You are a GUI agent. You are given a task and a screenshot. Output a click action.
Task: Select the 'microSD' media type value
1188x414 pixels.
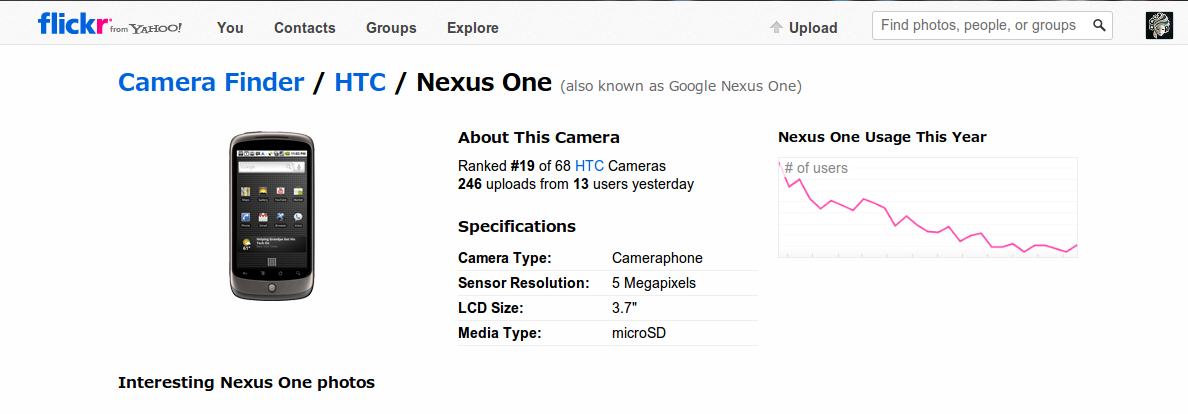click(639, 333)
